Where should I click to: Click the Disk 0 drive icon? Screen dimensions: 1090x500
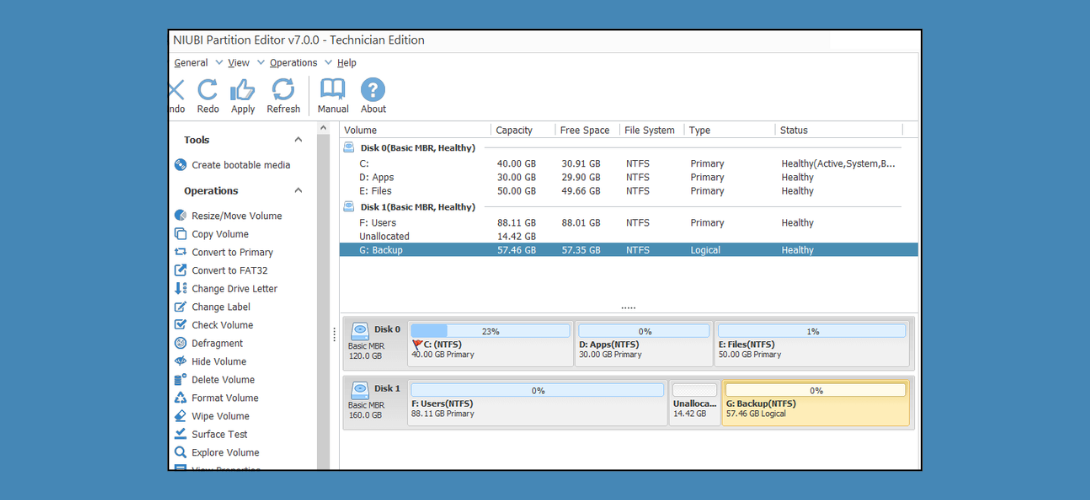tap(359, 330)
